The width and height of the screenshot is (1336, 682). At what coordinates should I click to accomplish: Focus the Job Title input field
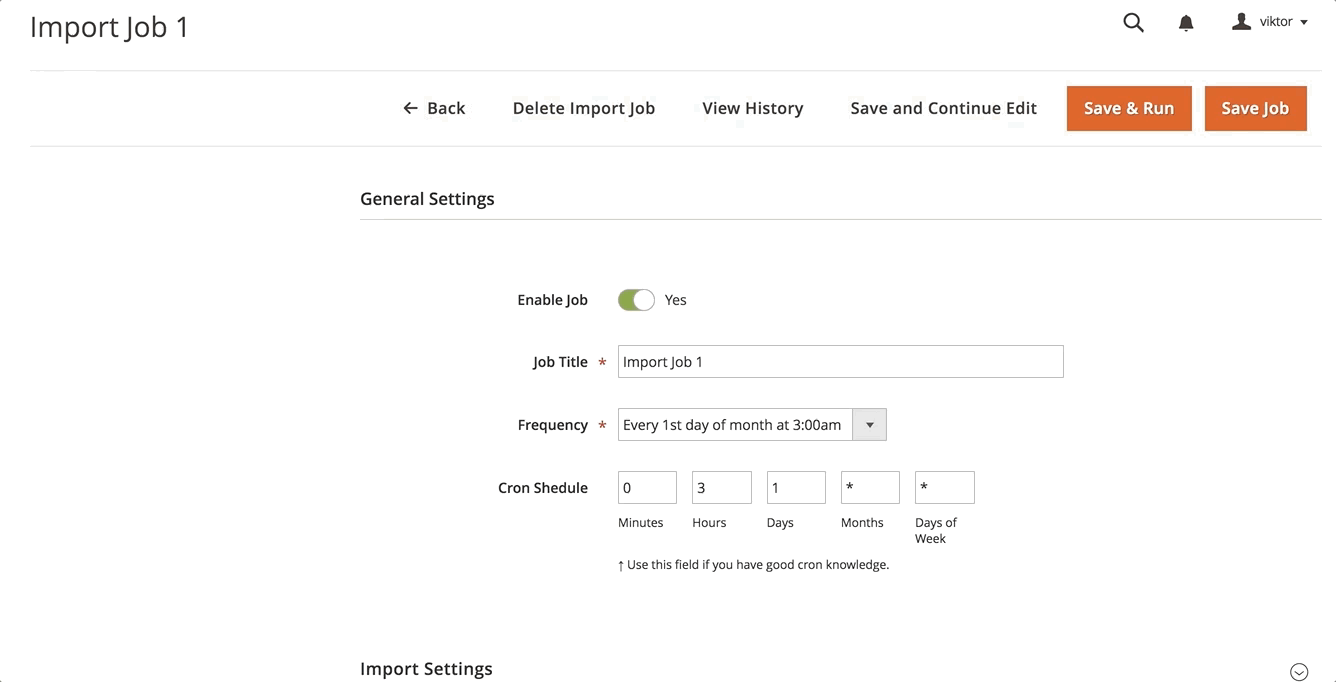pyautogui.click(x=840, y=362)
